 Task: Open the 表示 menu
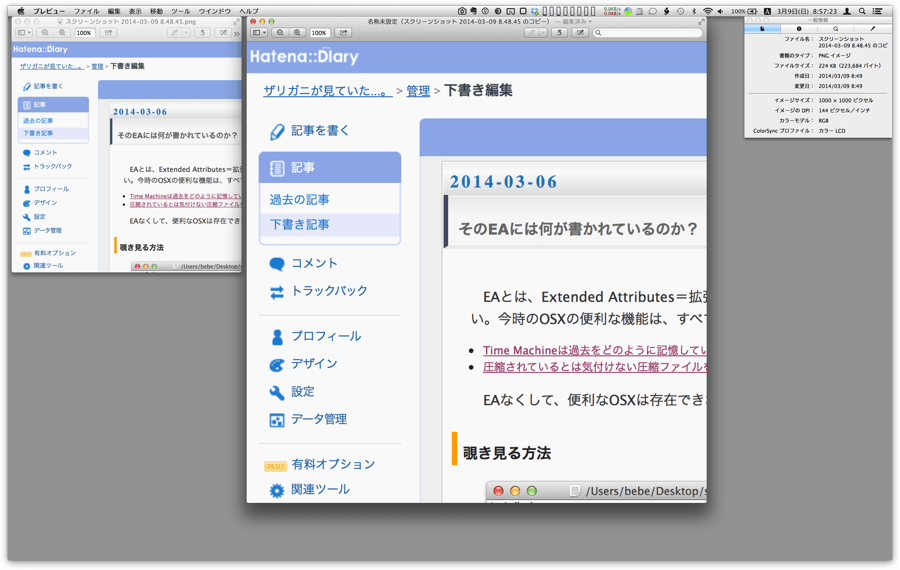pos(135,11)
